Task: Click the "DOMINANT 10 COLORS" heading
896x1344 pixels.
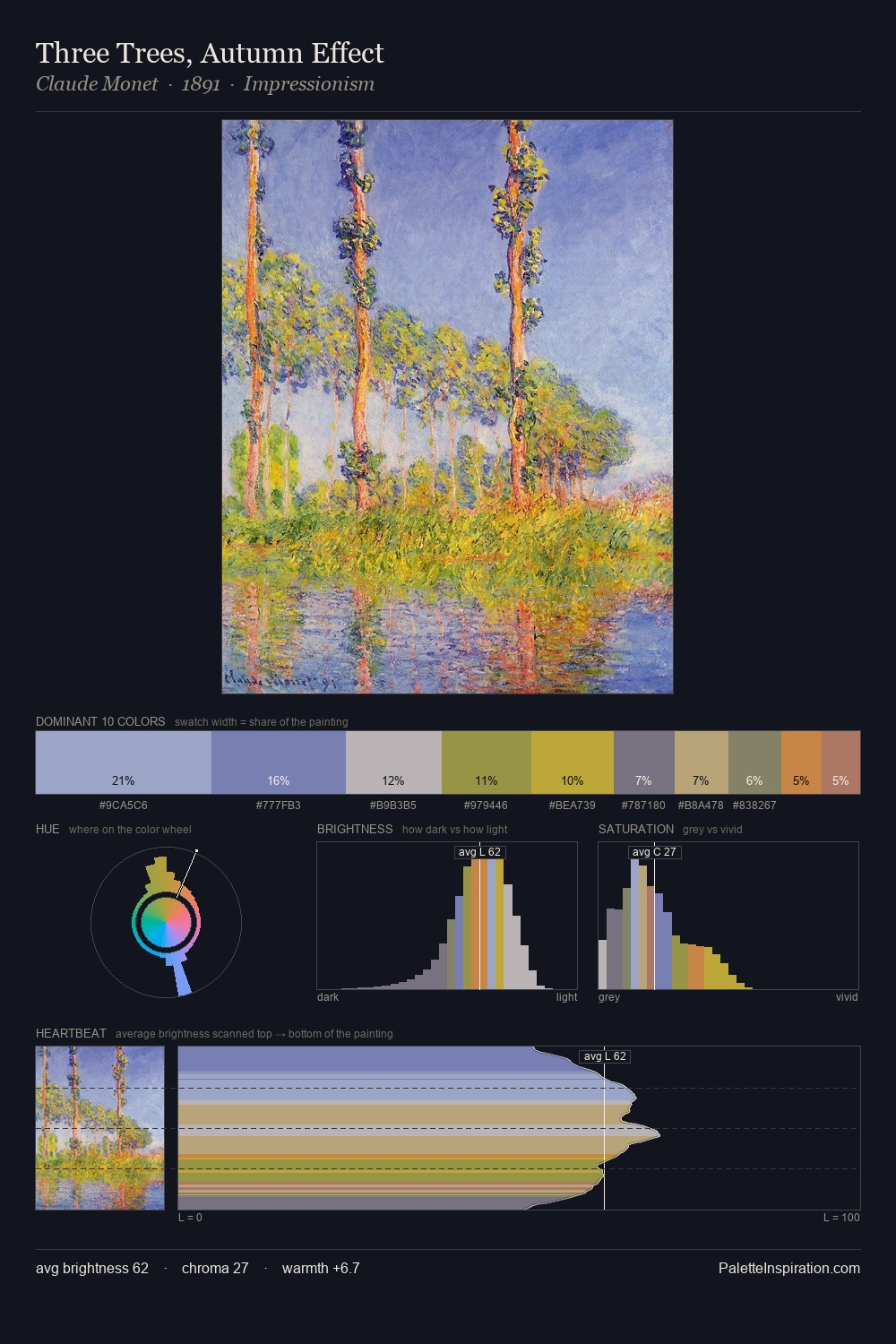Action: coord(100,721)
